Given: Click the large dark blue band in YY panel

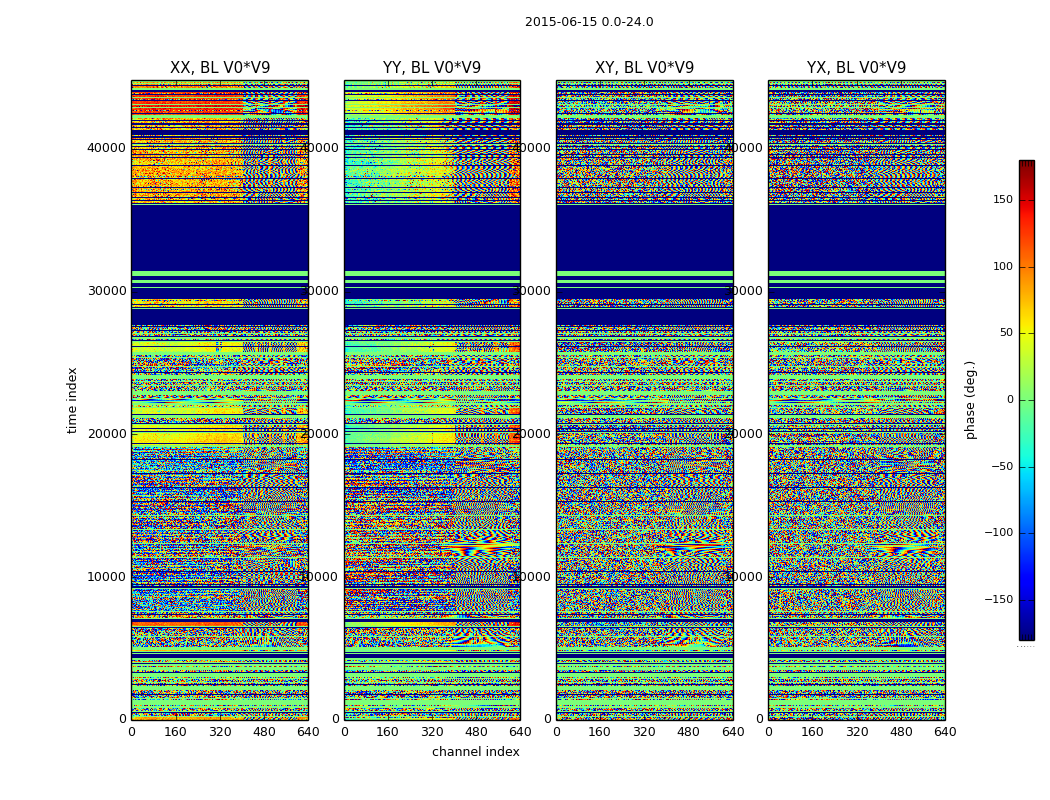Looking at the screenshot, I should coord(432,237).
